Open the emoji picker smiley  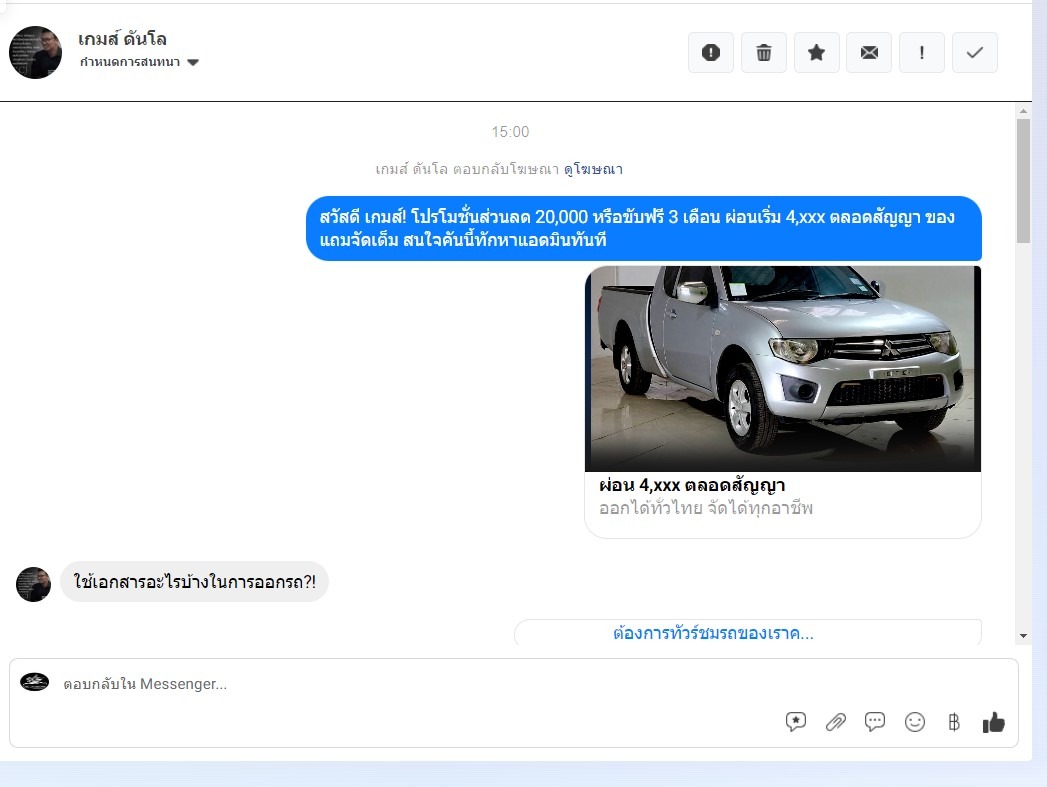(x=915, y=722)
